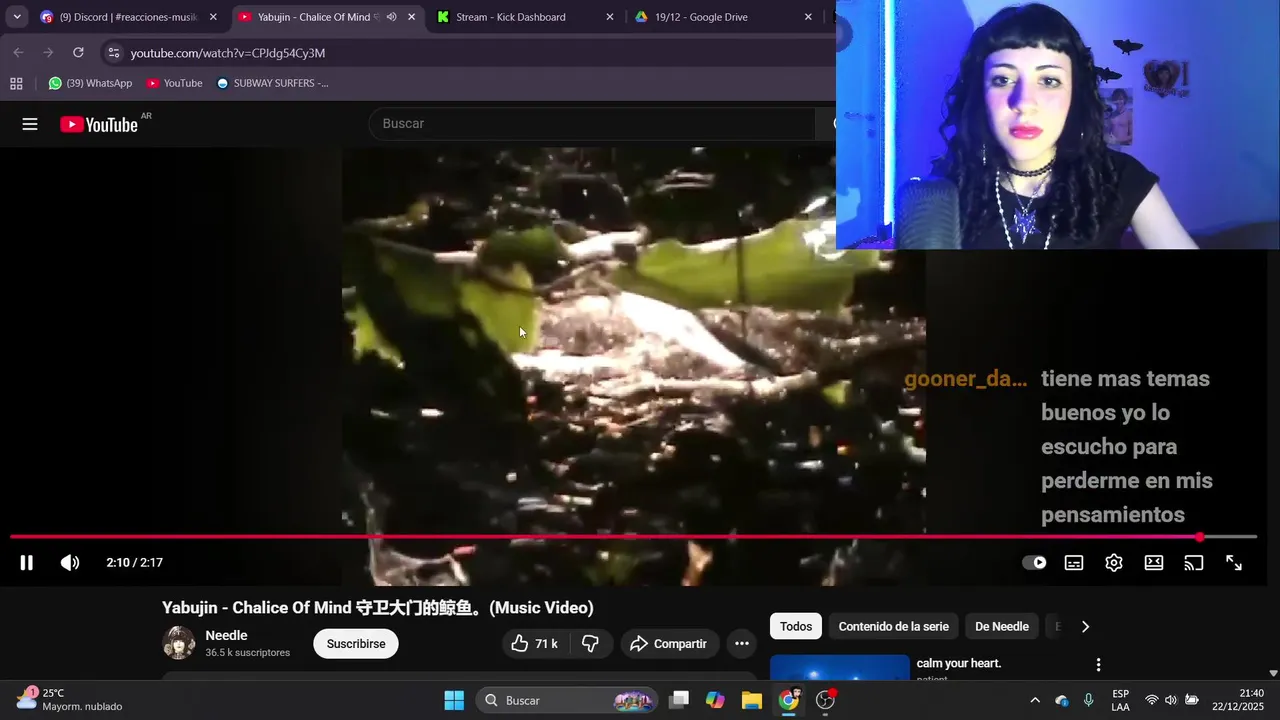Screen dimensions: 1280x720
Task: Open the Needle channel name link
Action: [x=226, y=636]
